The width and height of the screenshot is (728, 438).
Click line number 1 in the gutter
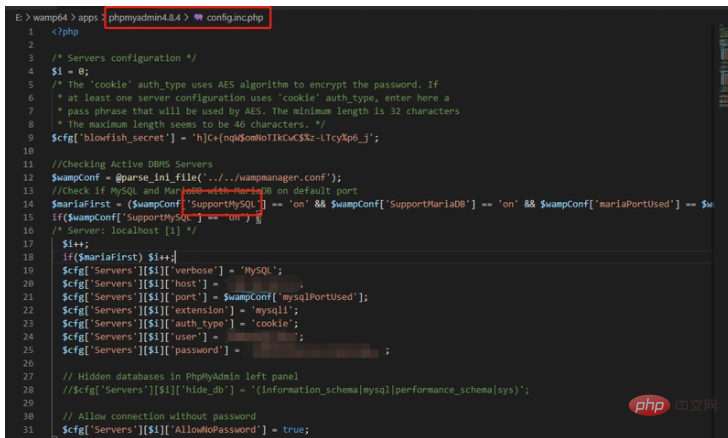coord(31,32)
